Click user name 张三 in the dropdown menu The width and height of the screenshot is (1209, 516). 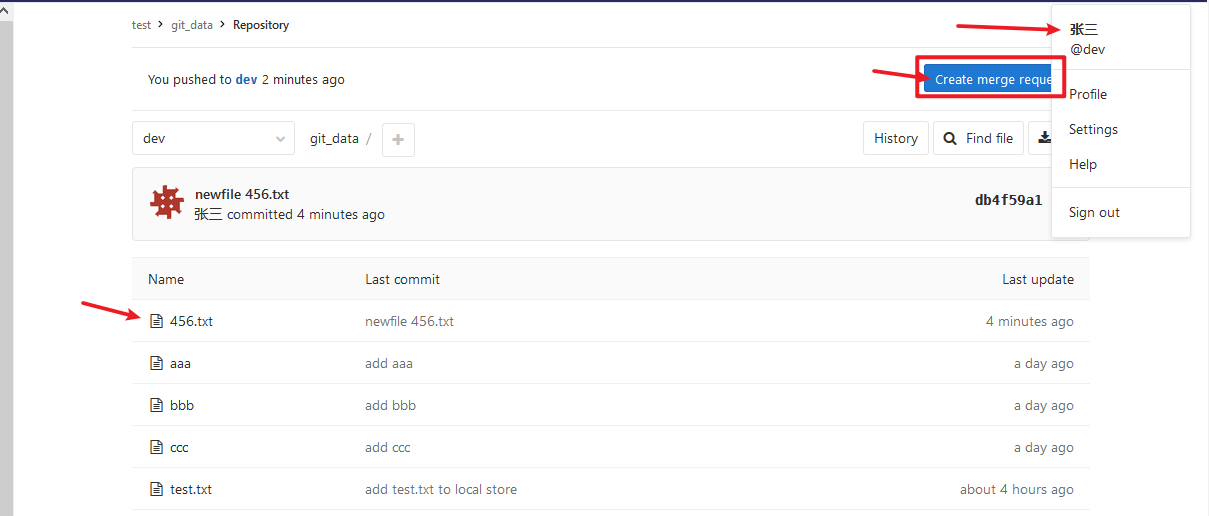(1083, 30)
